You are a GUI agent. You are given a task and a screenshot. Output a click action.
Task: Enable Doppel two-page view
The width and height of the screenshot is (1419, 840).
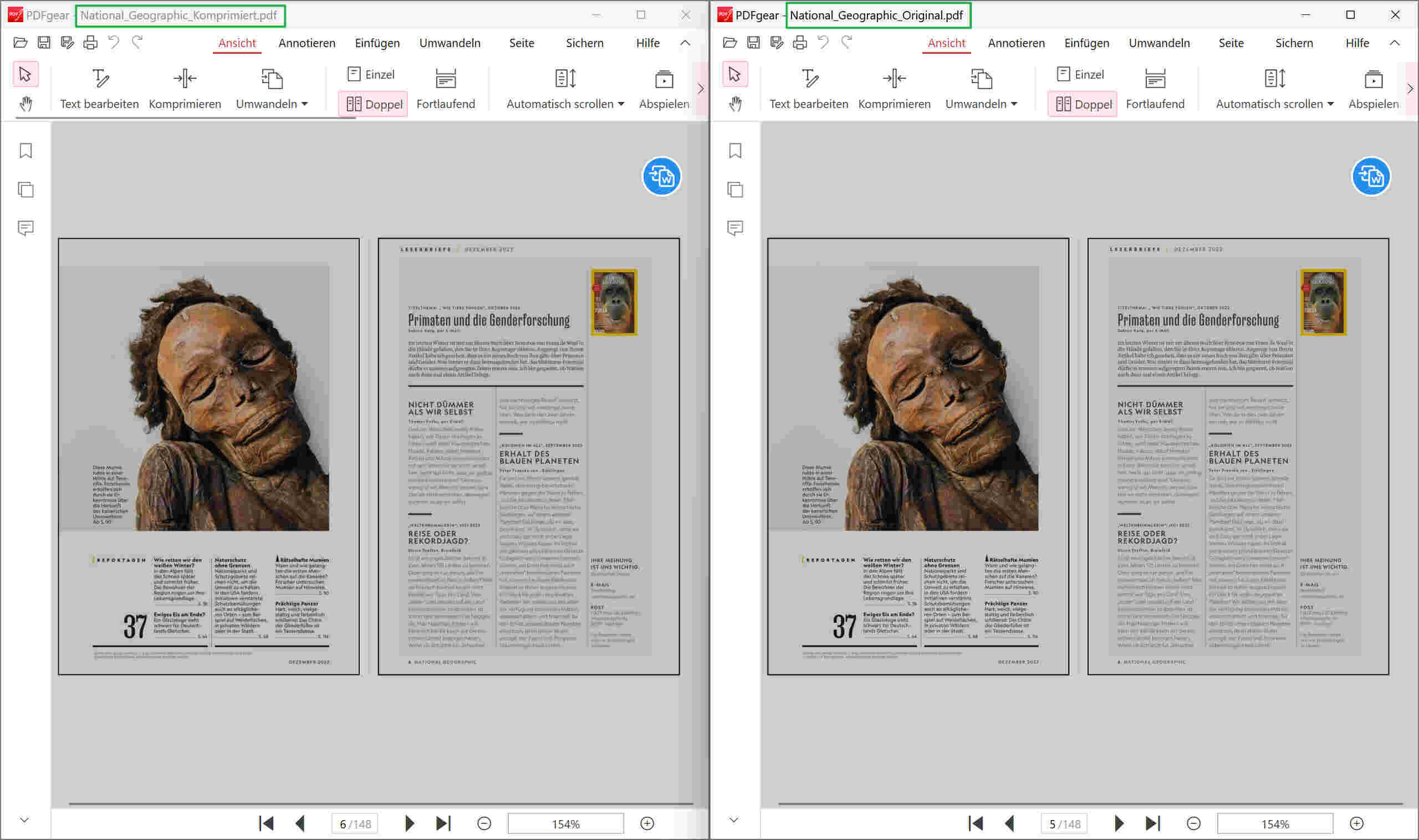[374, 104]
